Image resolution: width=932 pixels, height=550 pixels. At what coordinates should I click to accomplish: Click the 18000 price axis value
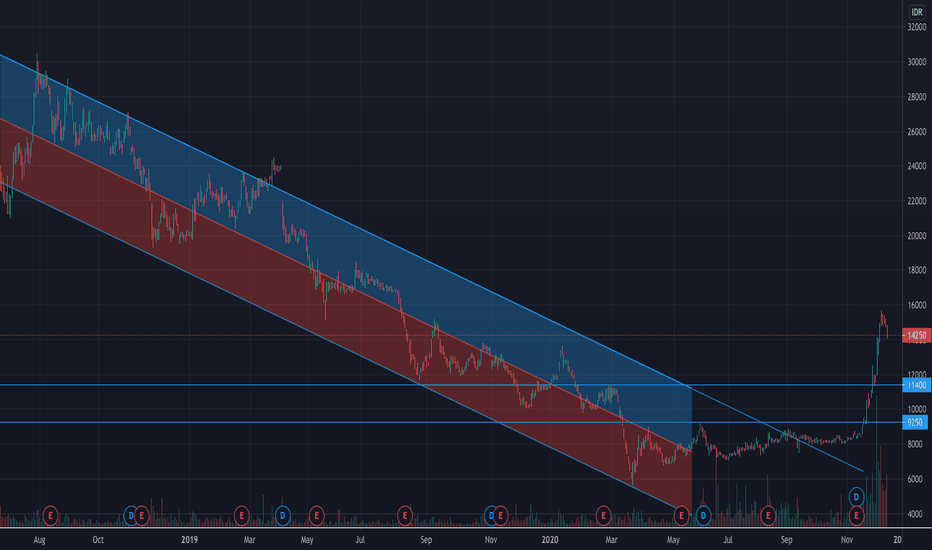click(x=917, y=271)
